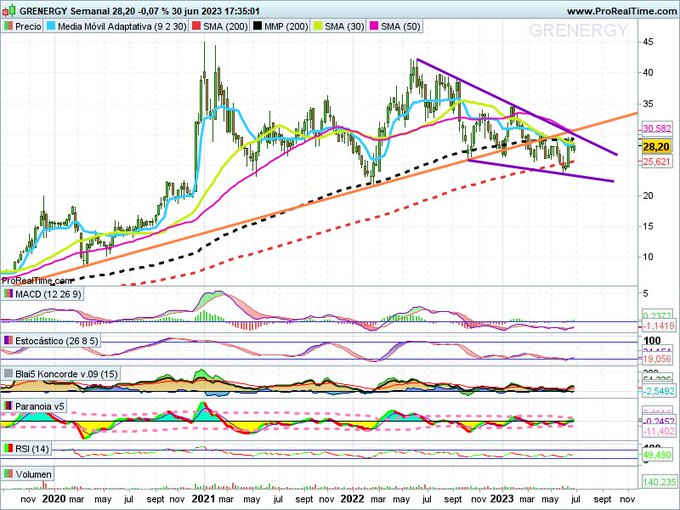Click the RSI panel icon
Screen dimensions: 680x510
(x=8, y=448)
